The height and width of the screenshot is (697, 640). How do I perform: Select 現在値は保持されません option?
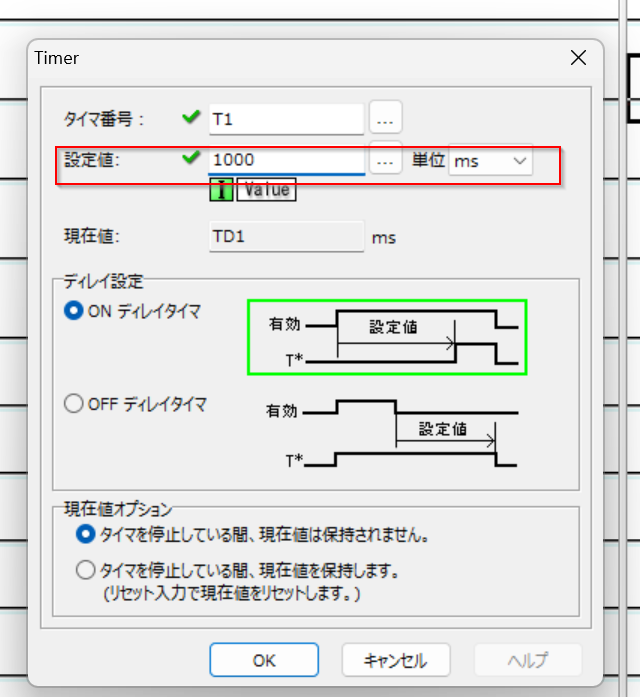(x=85, y=534)
